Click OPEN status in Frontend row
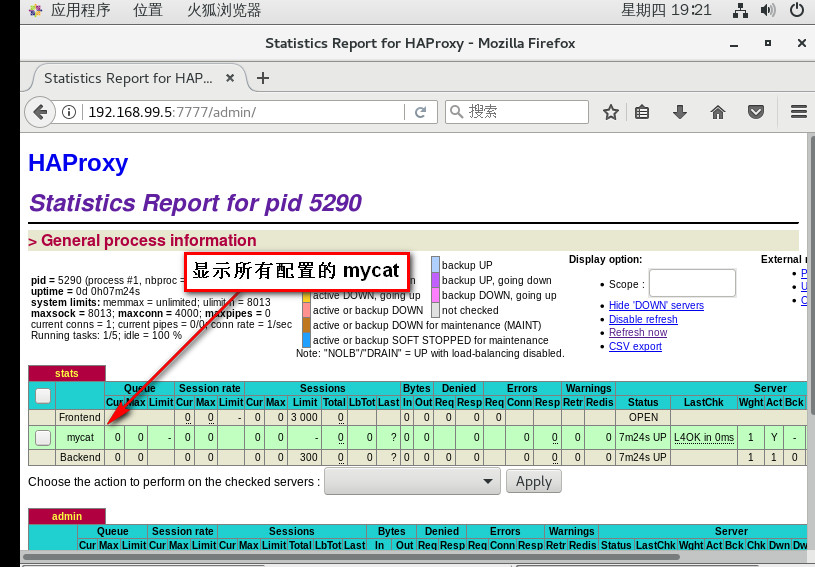This screenshot has height=567, width=815. point(643,417)
